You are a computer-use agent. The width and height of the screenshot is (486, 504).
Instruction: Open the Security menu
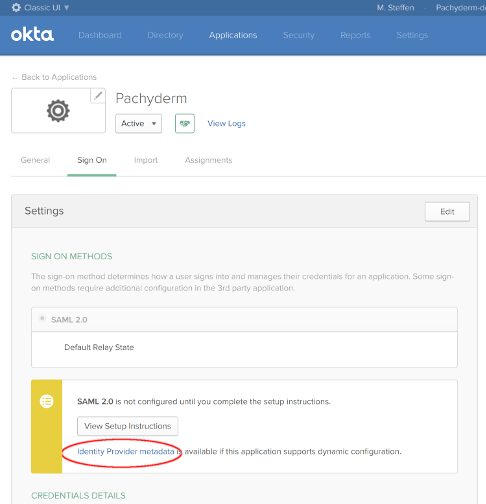tap(299, 35)
